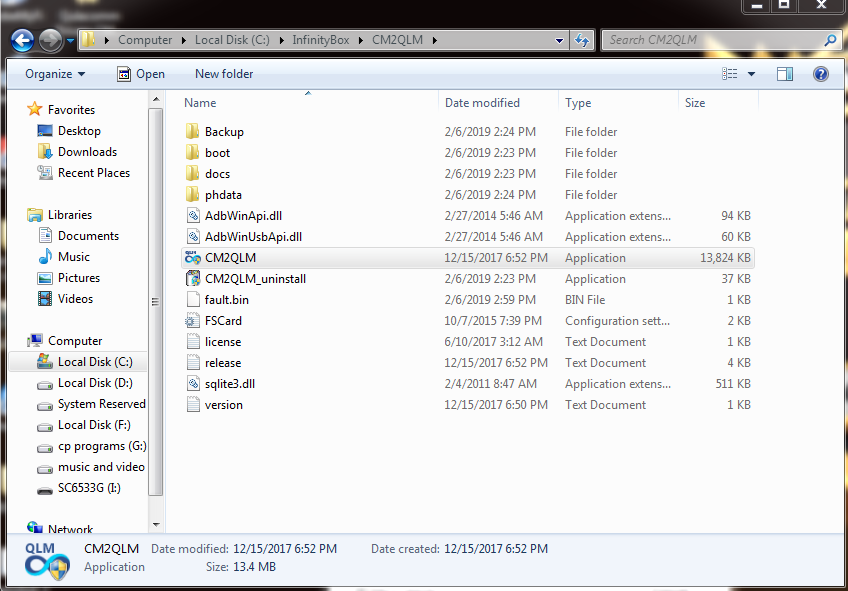Viewport: 848px width, 591px height.
Task: Select the phdata folder icon
Action: [193, 195]
